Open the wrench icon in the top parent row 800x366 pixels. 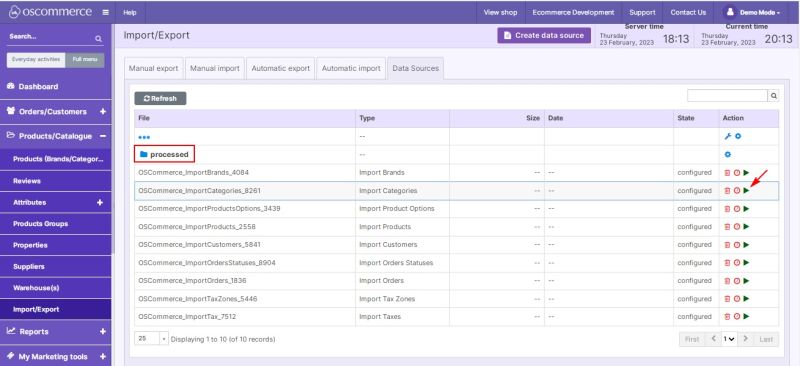click(728, 136)
